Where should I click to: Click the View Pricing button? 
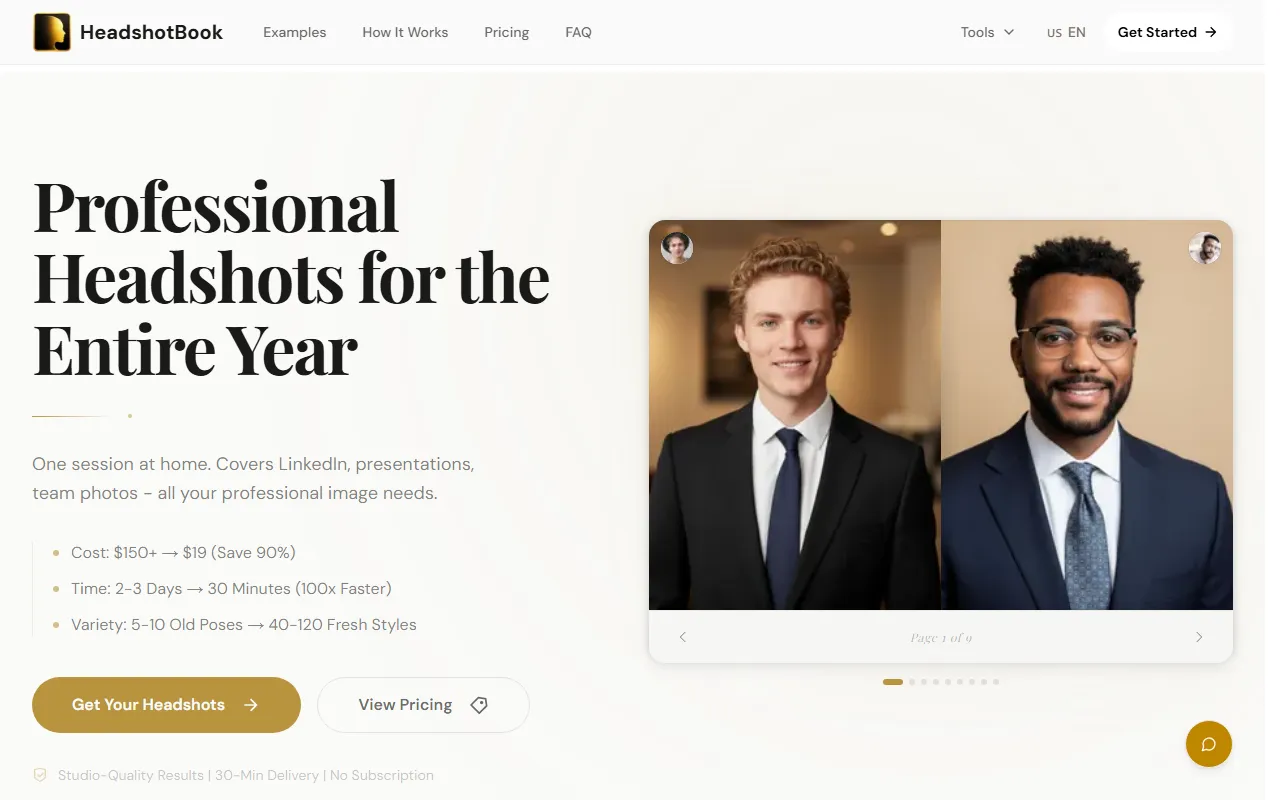point(423,705)
